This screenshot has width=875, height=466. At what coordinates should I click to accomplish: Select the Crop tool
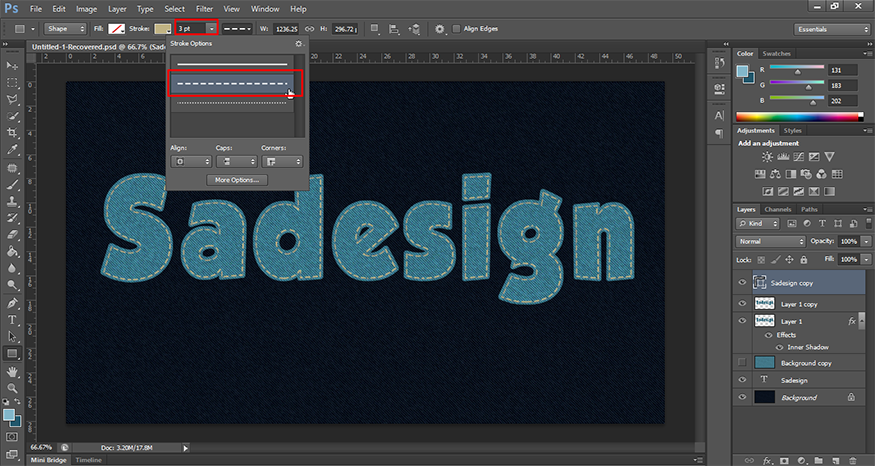click(x=12, y=133)
